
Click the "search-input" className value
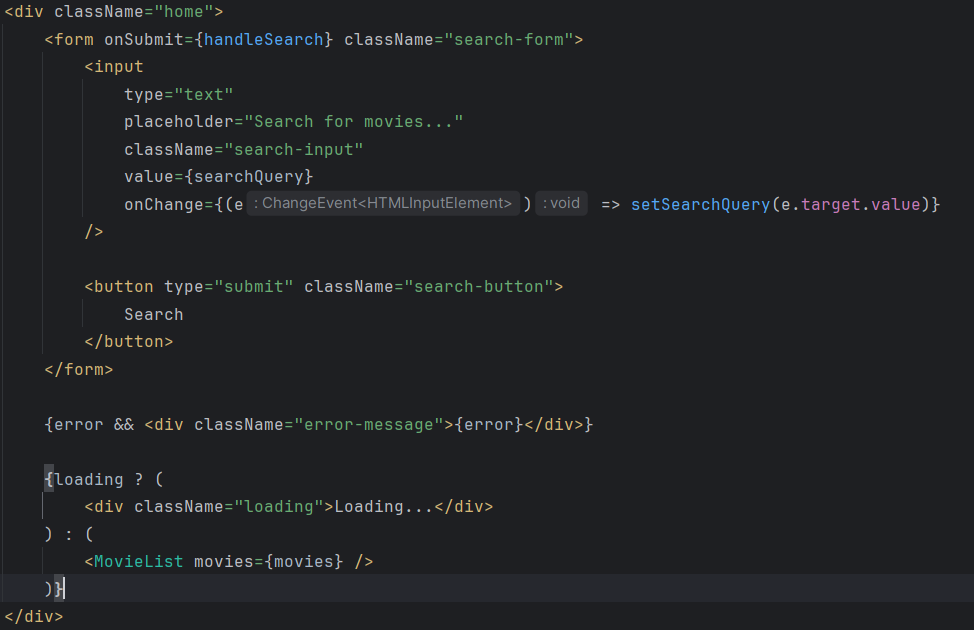pyautogui.click(x=293, y=149)
